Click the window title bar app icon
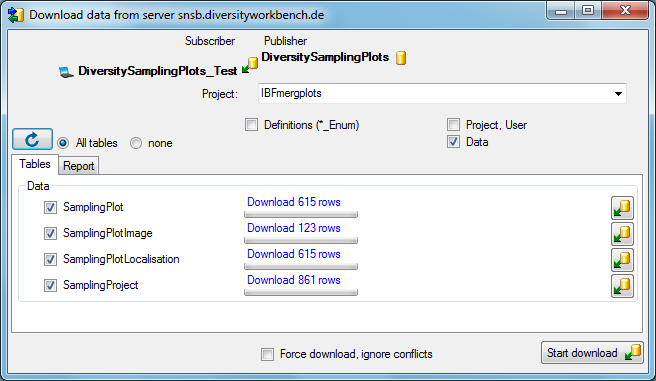 point(16,15)
